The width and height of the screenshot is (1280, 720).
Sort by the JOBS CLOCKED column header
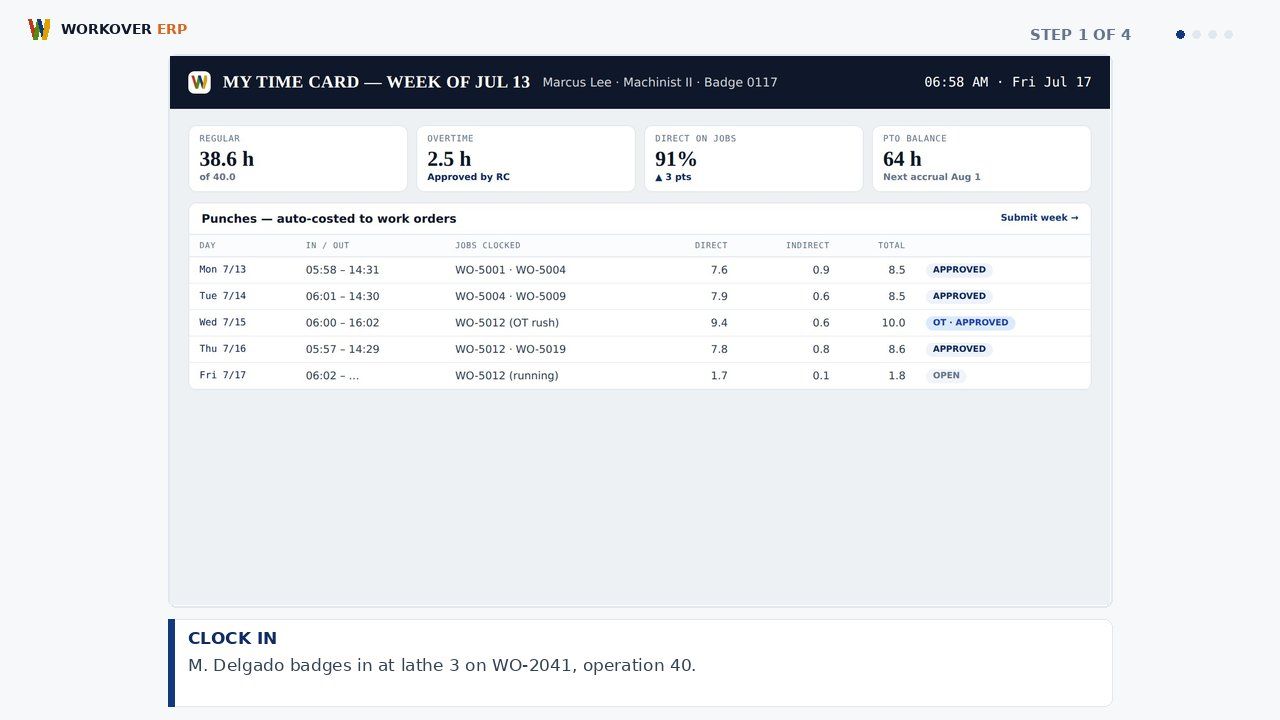488,245
